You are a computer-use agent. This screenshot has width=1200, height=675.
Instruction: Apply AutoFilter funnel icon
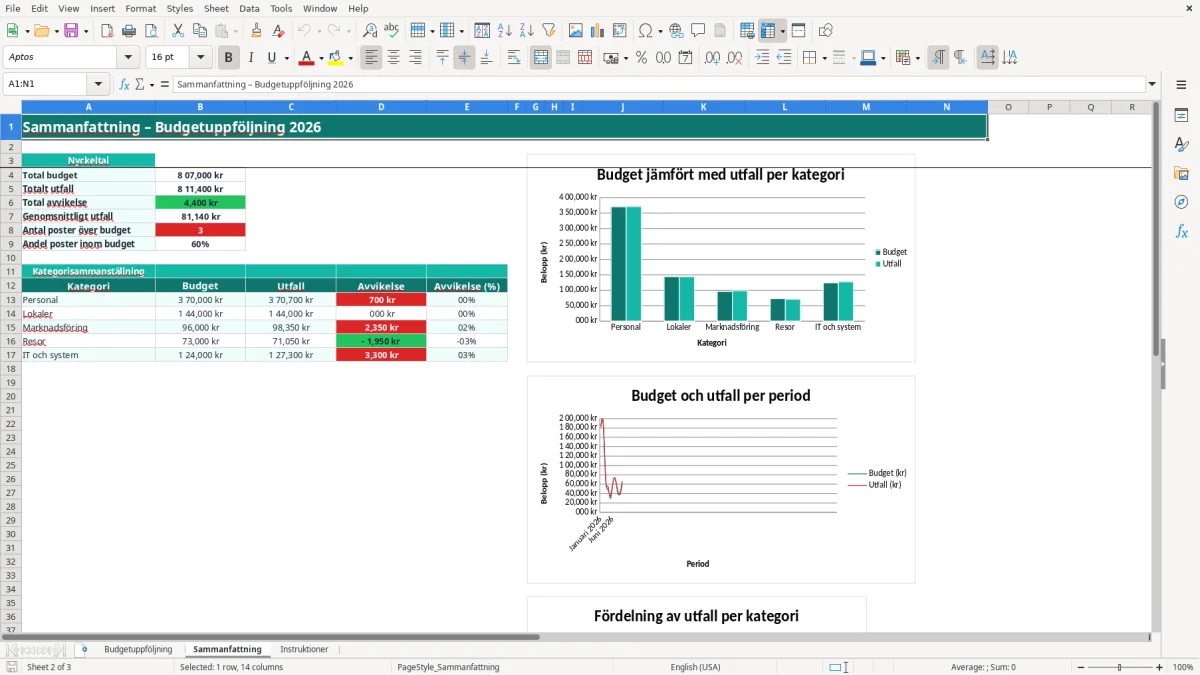click(549, 31)
